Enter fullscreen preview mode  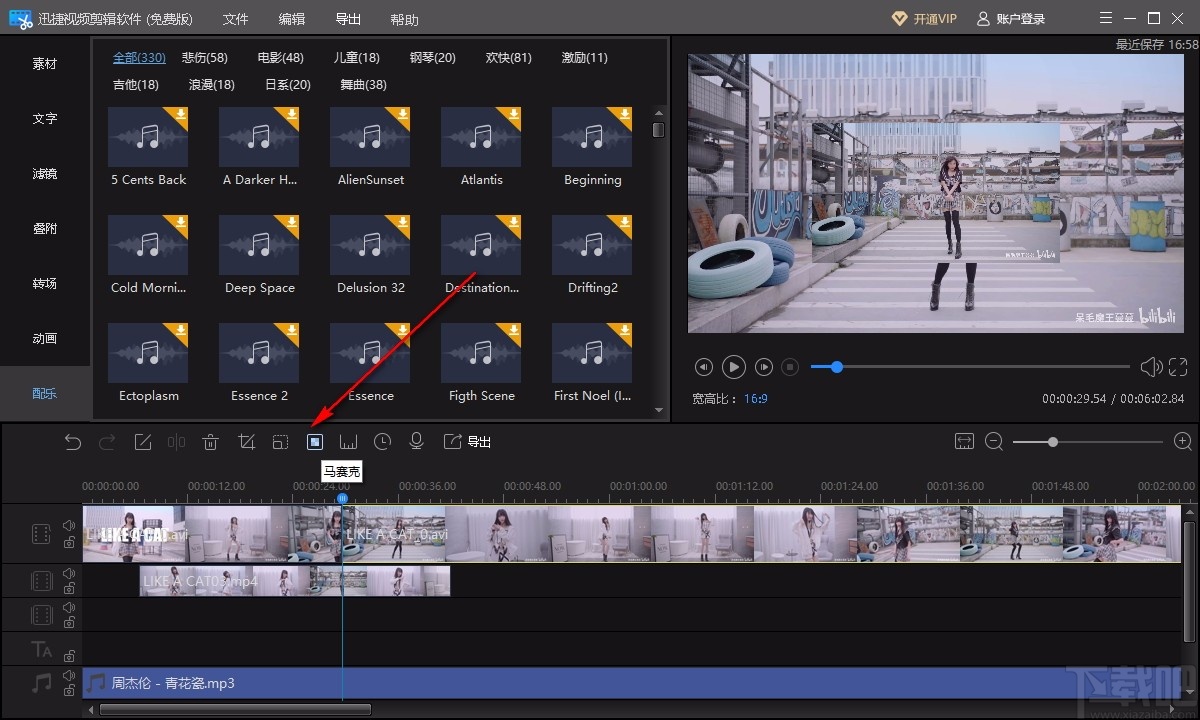tap(1178, 367)
